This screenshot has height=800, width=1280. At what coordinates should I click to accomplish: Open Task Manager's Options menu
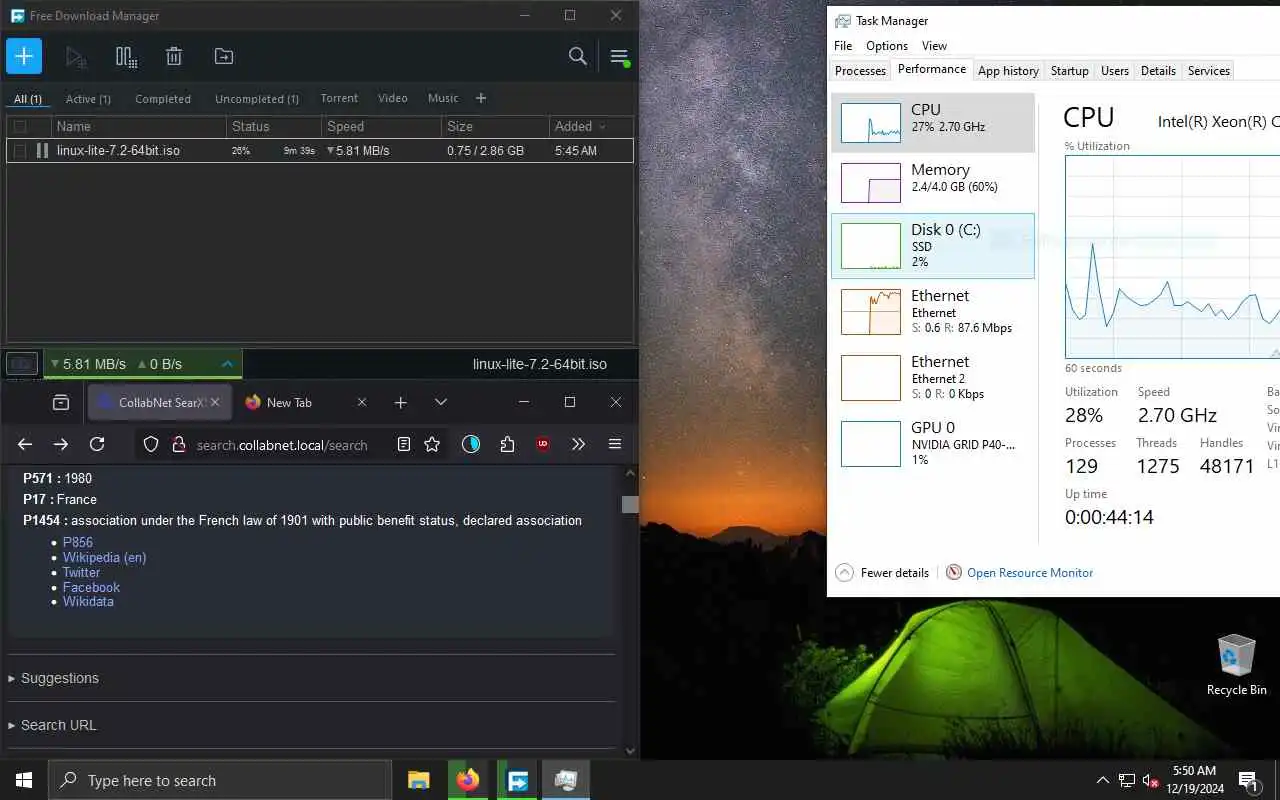click(887, 46)
